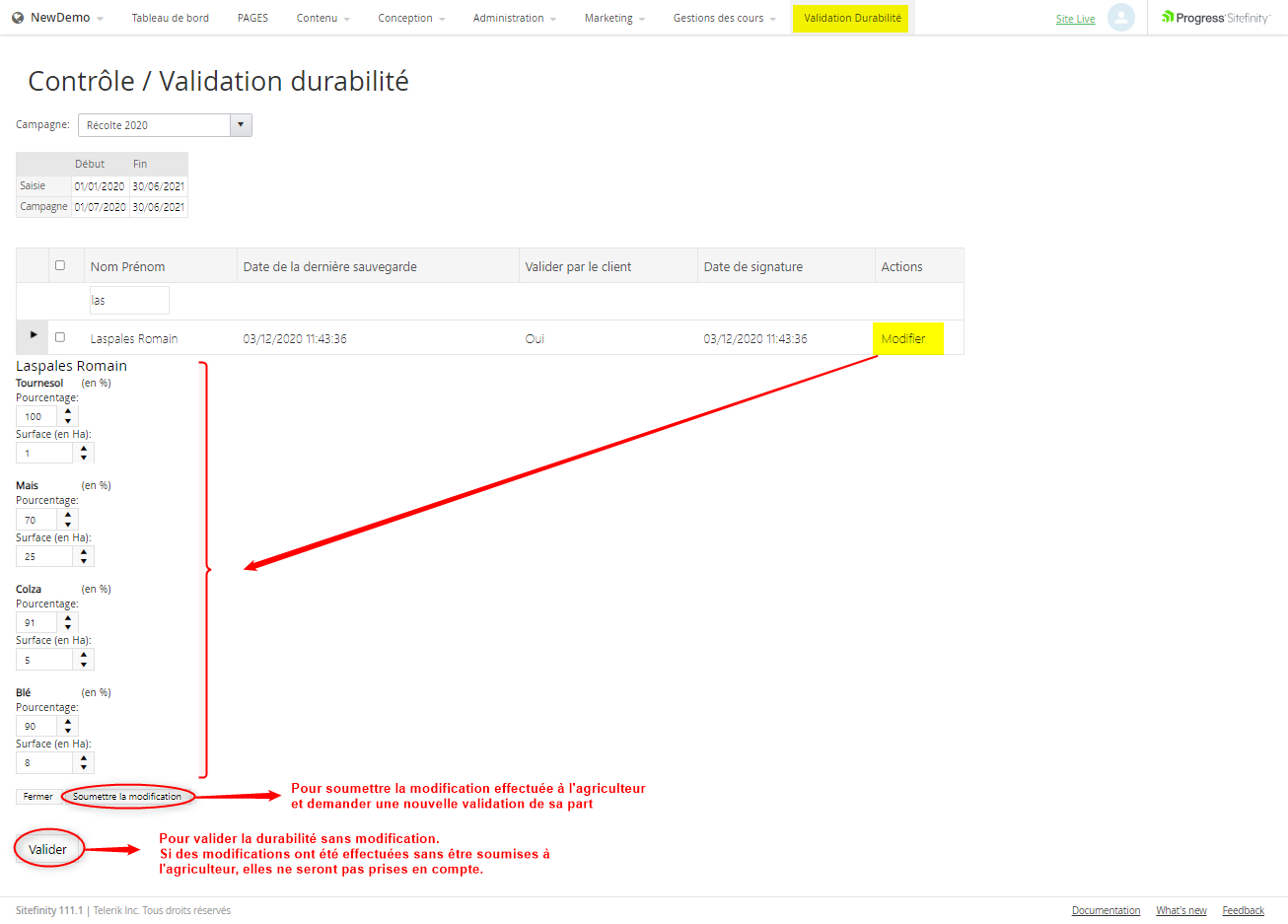Increase Blé Surface with up arrow
The height and width of the screenshot is (924, 1288).
point(84,757)
